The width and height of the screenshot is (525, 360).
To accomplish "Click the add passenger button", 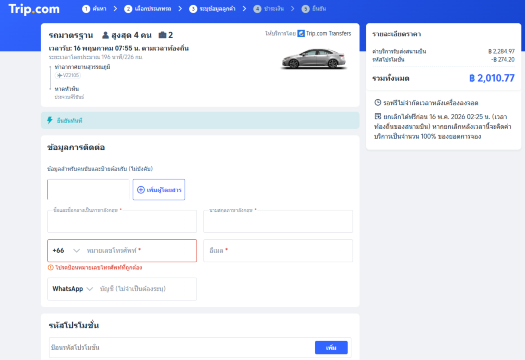I will tap(159, 190).
